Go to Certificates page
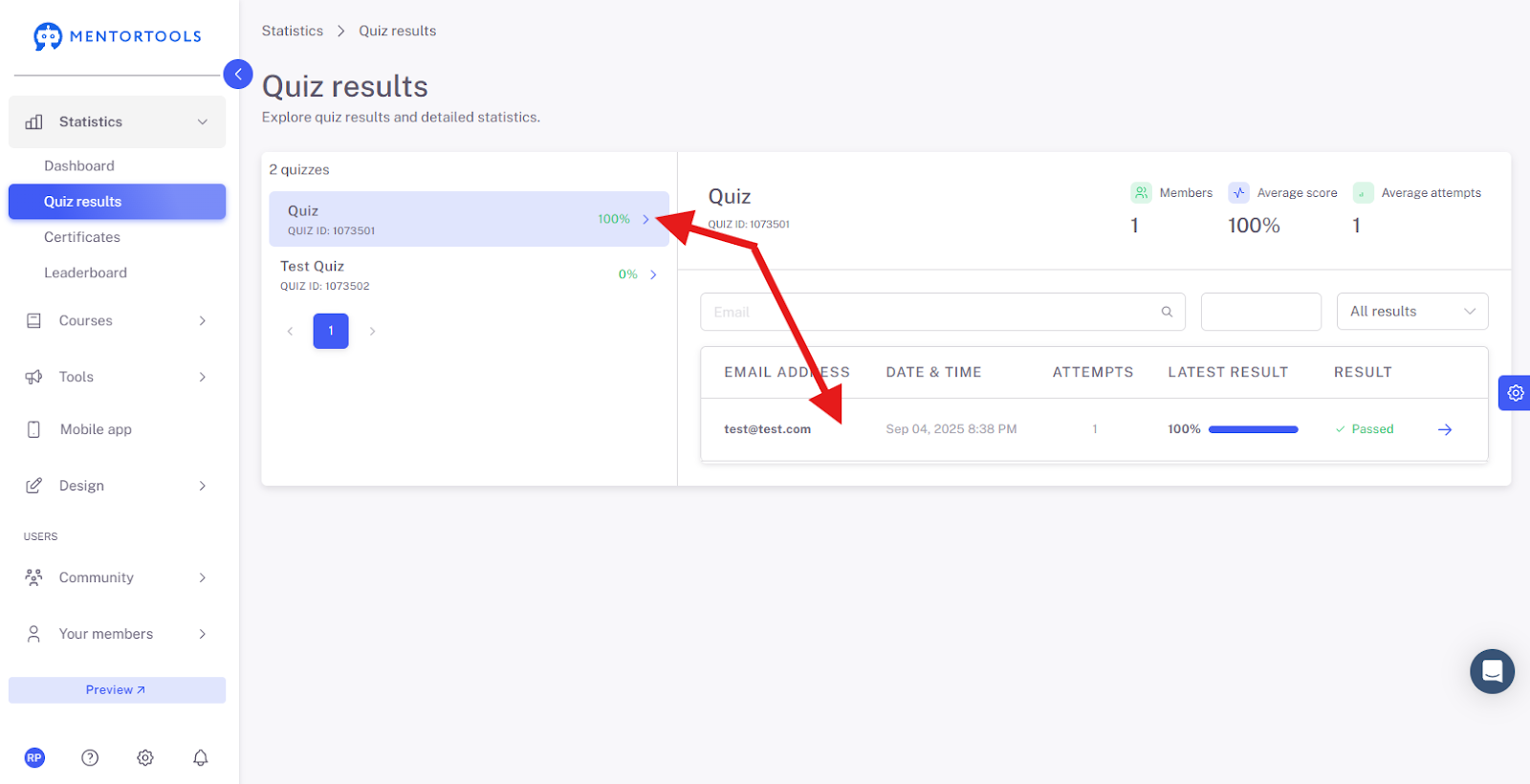 coord(82,237)
